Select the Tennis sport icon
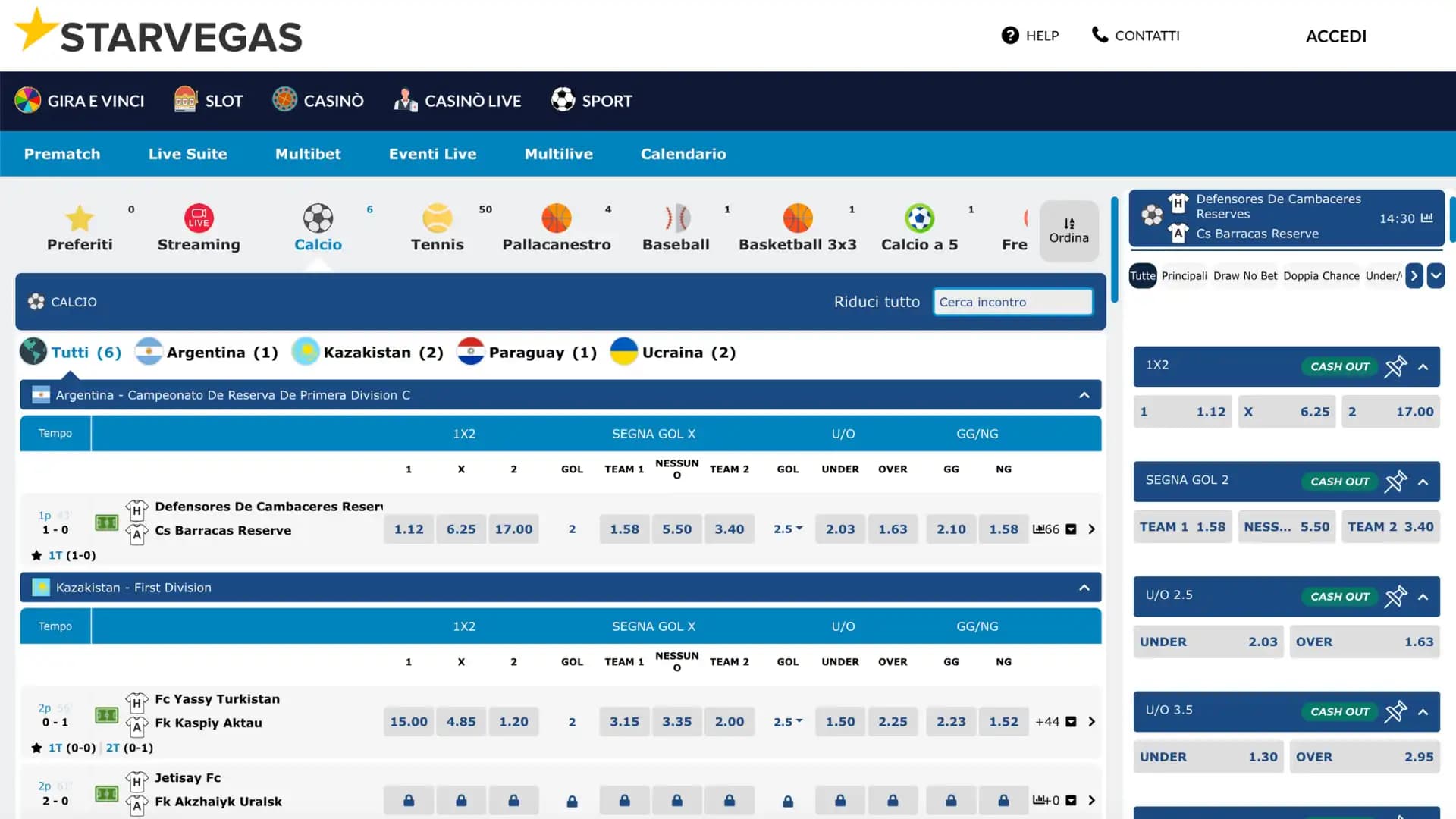1456x819 pixels. pyautogui.click(x=437, y=218)
